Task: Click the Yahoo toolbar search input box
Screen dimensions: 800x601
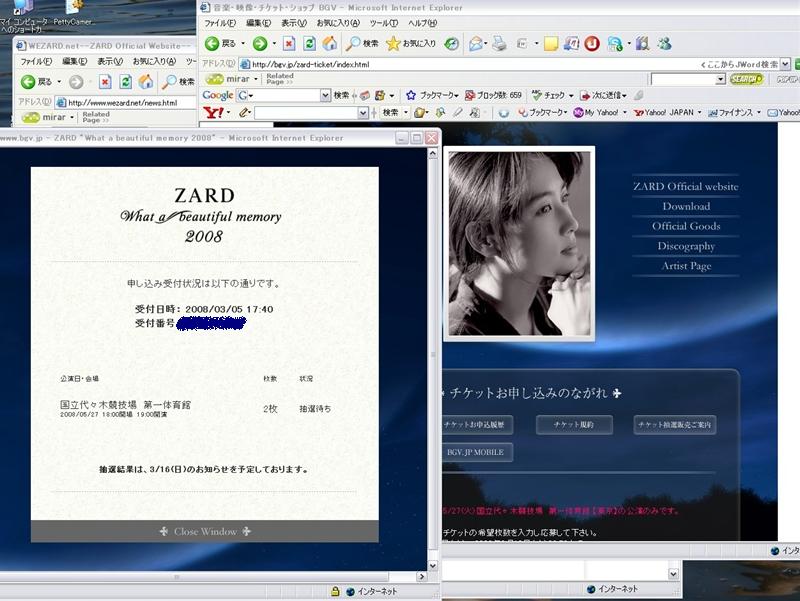Action: [x=306, y=113]
